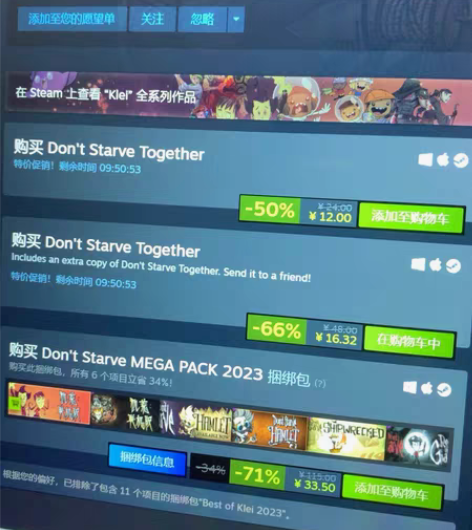The width and height of the screenshot is (472, 530).
Task: Click Windows icon on MEGA PACK 2023 bundle
Action: [410, 387]
